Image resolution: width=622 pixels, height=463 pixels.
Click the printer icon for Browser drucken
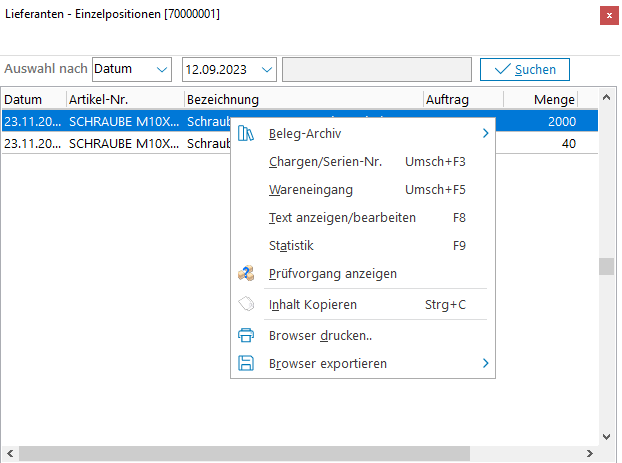246,336
